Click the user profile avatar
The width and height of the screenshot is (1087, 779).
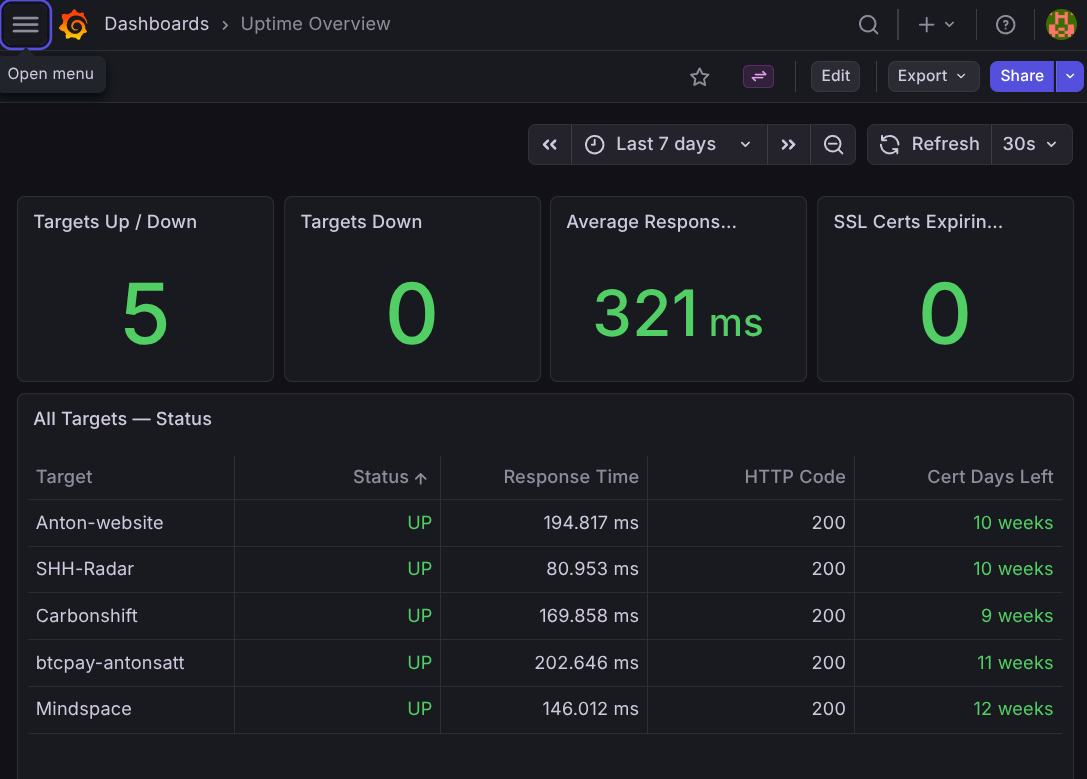1060,25
